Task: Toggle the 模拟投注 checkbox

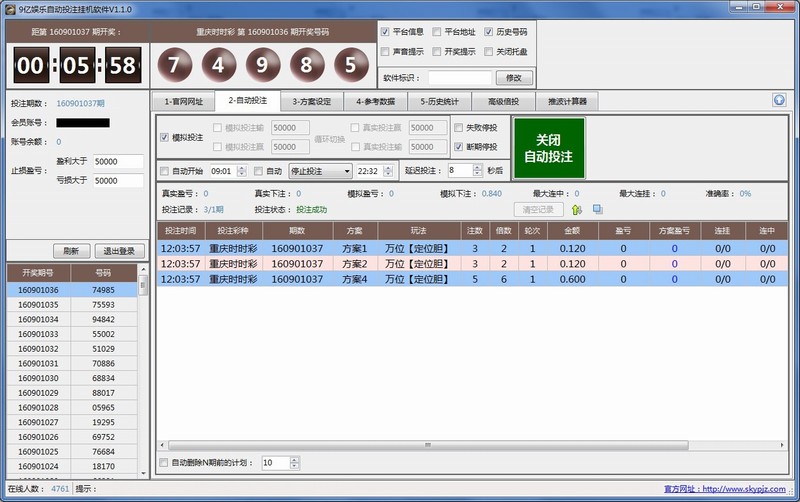Action: 165,137
